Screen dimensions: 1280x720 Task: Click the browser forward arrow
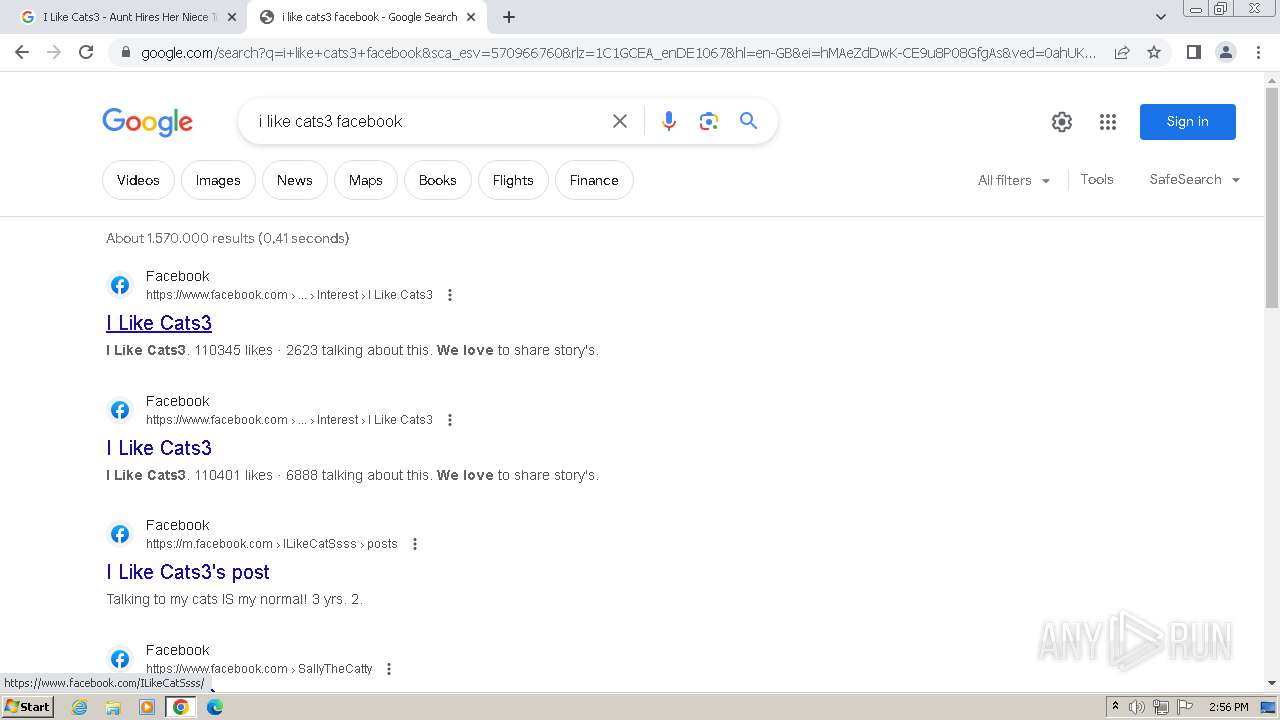(x=54, y=52)
